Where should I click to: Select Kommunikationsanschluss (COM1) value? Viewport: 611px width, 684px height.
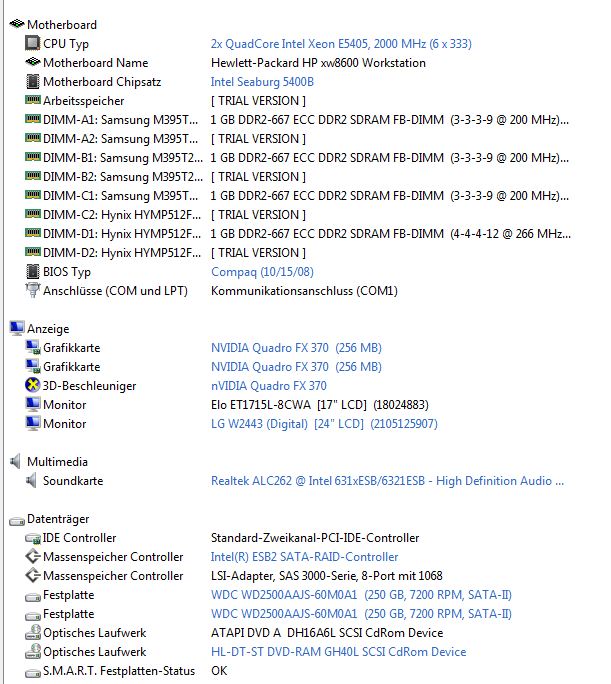pyautogui.click(x=304, y=291)
